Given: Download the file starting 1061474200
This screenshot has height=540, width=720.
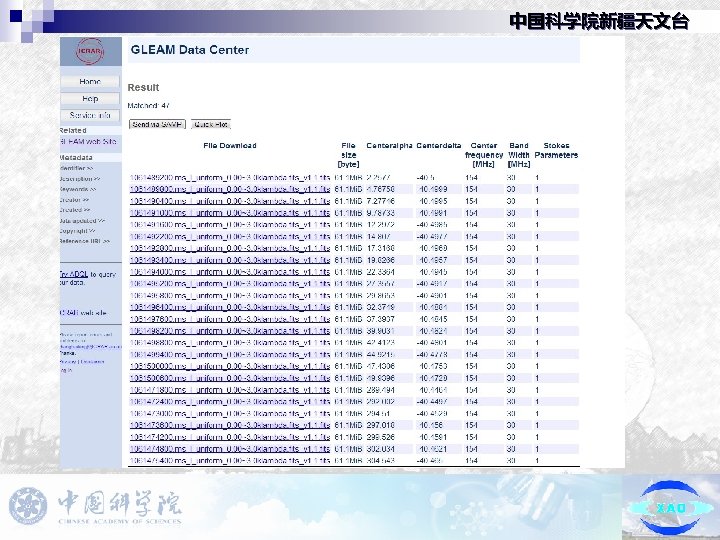Looking at the screenshot, I should click(230, 437).
